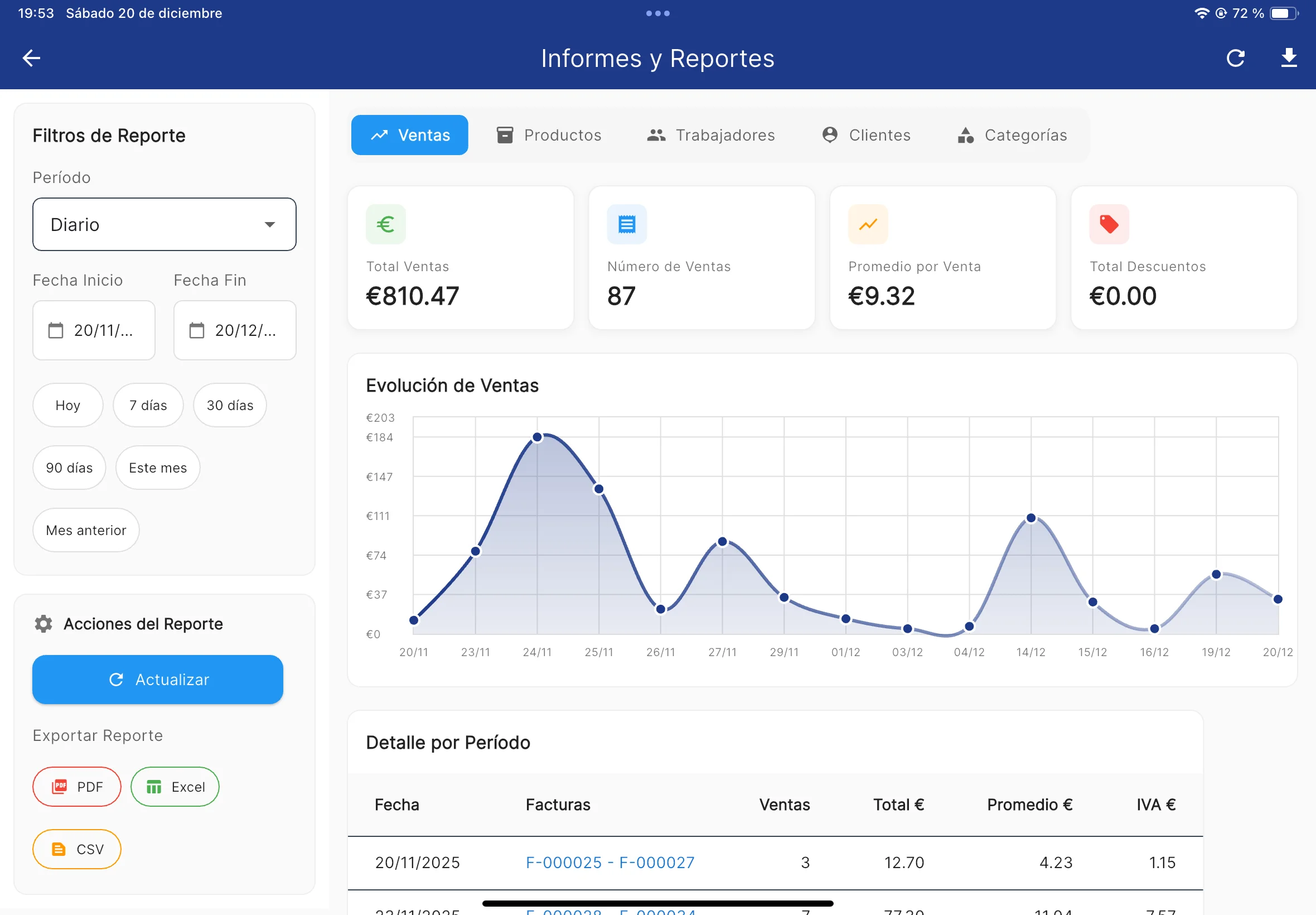Tap the green euro Total Ventas icon
The width and height of the screenshot is (1316, 915).
[385, 224]
